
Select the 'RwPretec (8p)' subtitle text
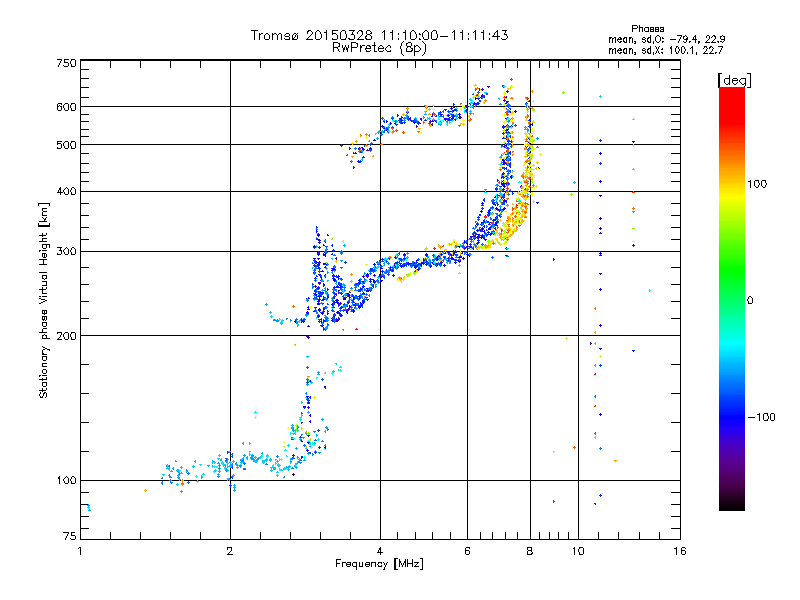(x=379, y=48)
